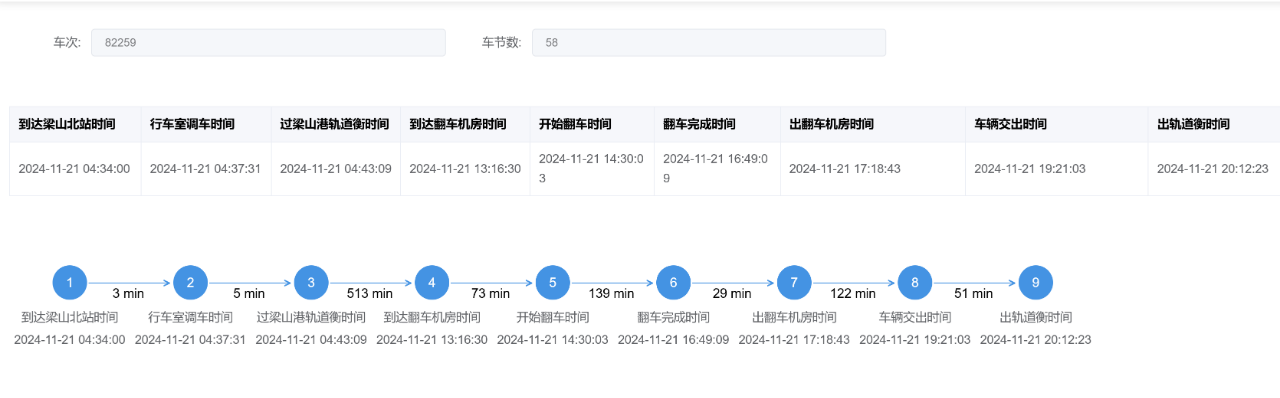The height and width of the screenshot is (398, 1280).
Task: Select step circle 8 车辆交出时间
Action: (x=915, y=283)
